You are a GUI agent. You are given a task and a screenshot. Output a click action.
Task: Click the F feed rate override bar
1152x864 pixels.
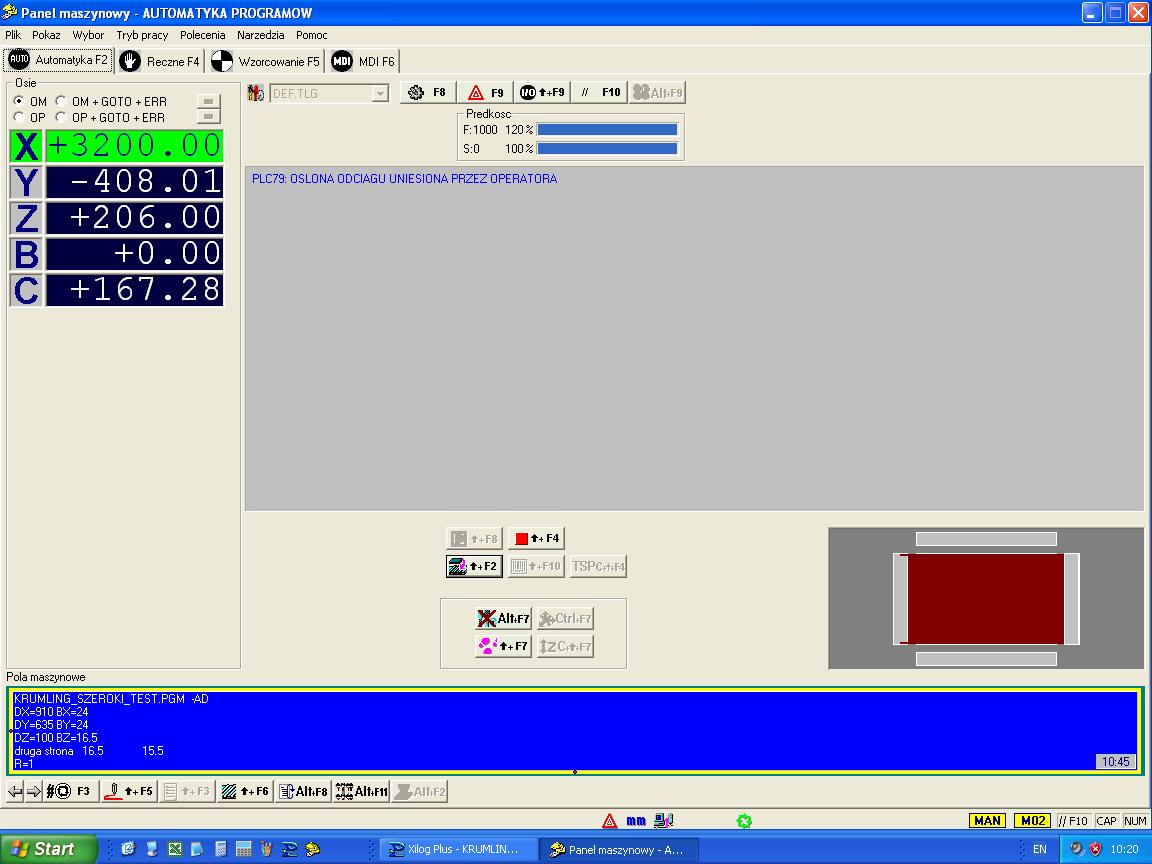607,130
